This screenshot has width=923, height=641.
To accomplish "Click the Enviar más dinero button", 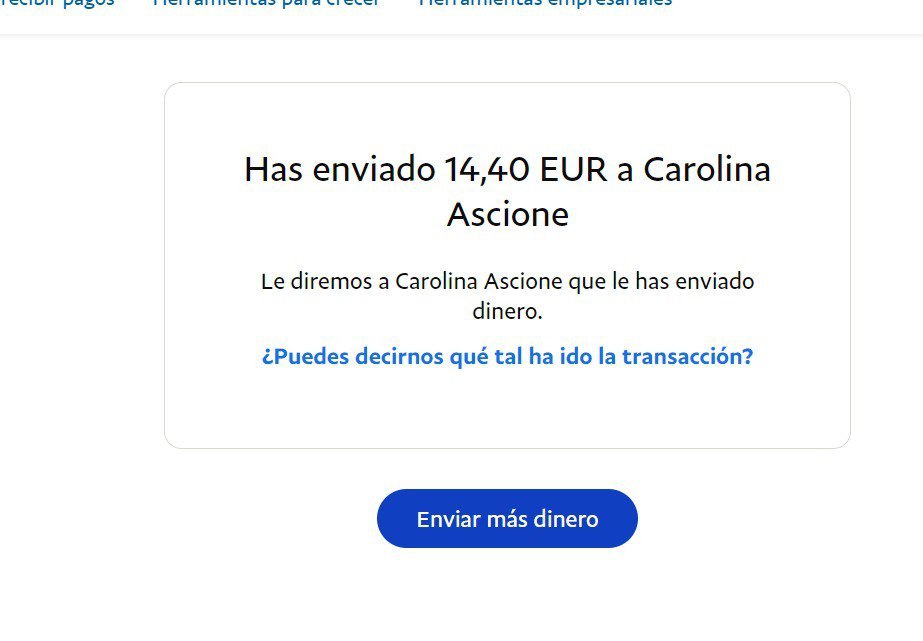I will pos(507,519).
